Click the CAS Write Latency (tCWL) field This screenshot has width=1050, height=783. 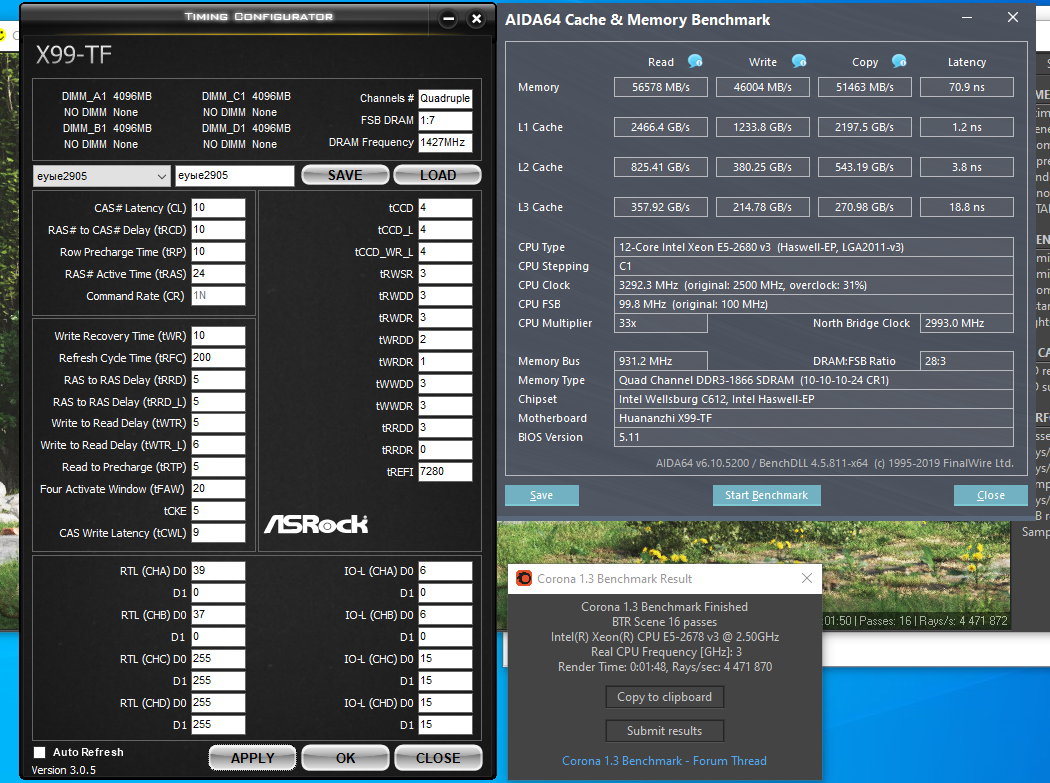[218, 533]
